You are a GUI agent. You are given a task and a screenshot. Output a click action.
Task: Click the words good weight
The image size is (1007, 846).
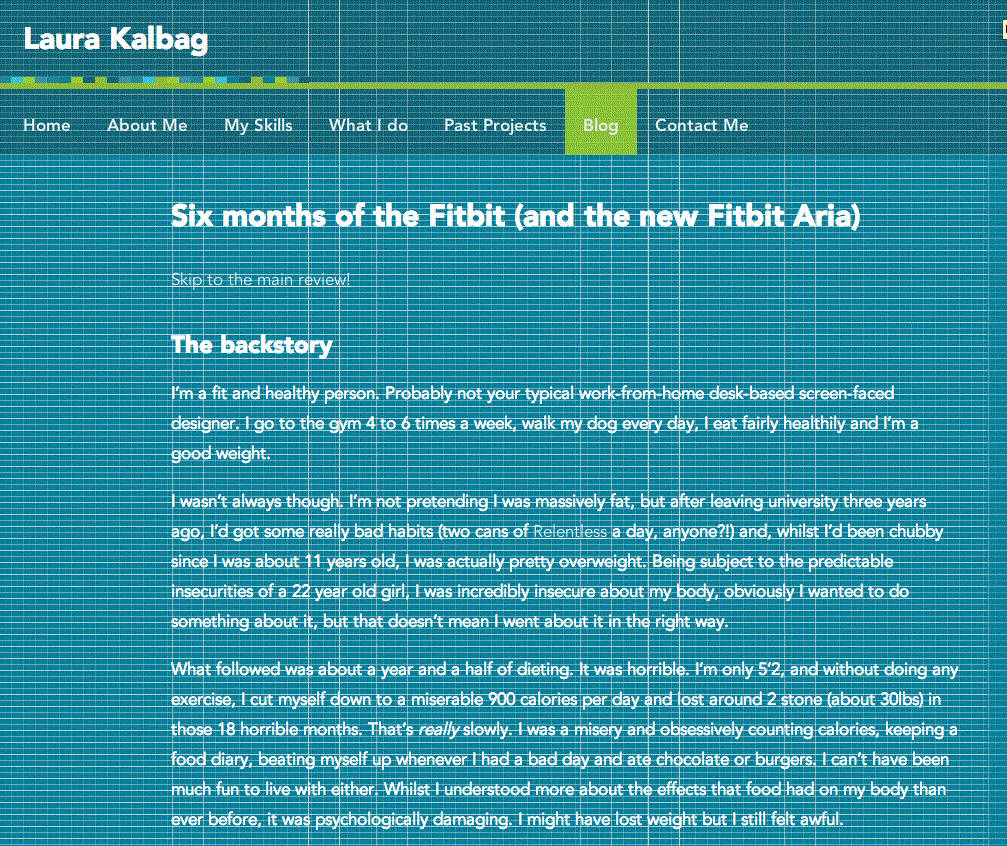(220, 454)
